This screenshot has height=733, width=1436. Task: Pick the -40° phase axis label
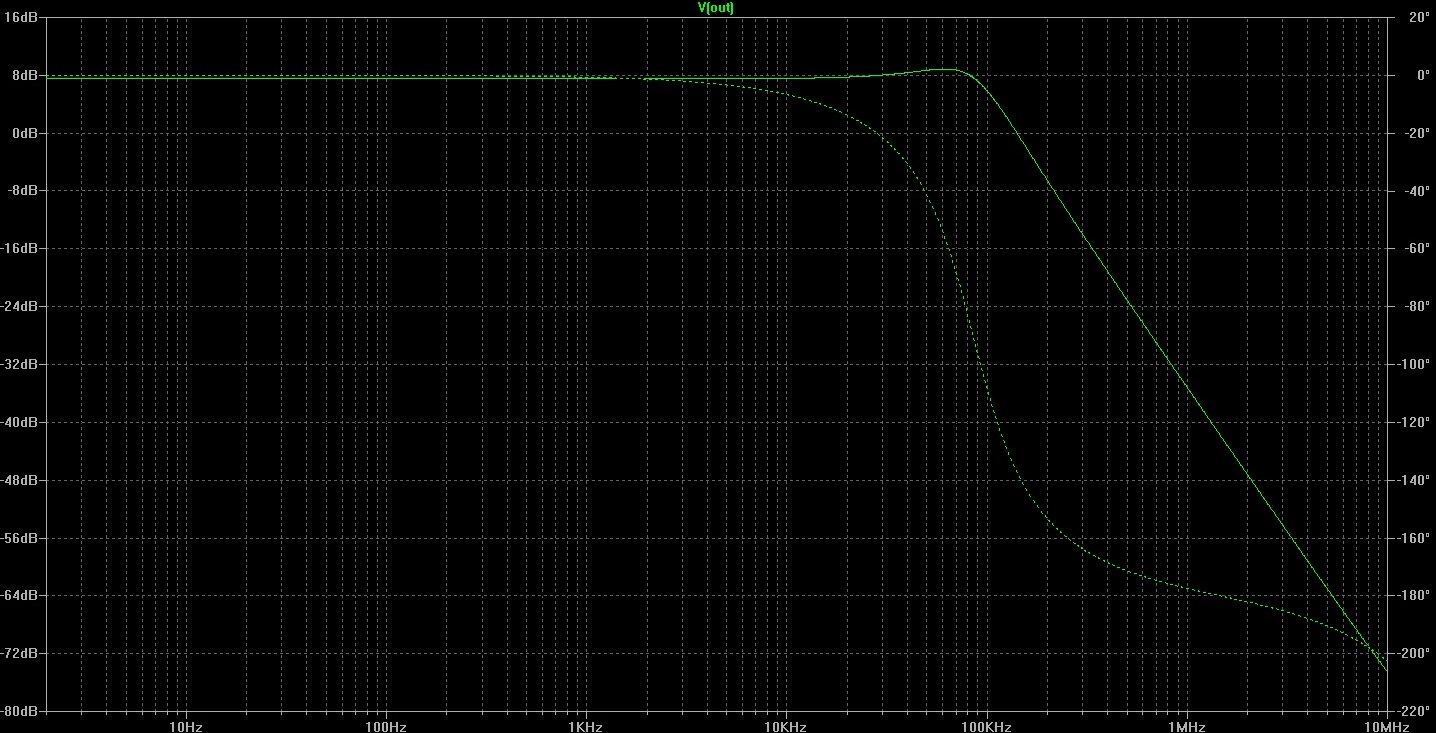(1417, 191)
